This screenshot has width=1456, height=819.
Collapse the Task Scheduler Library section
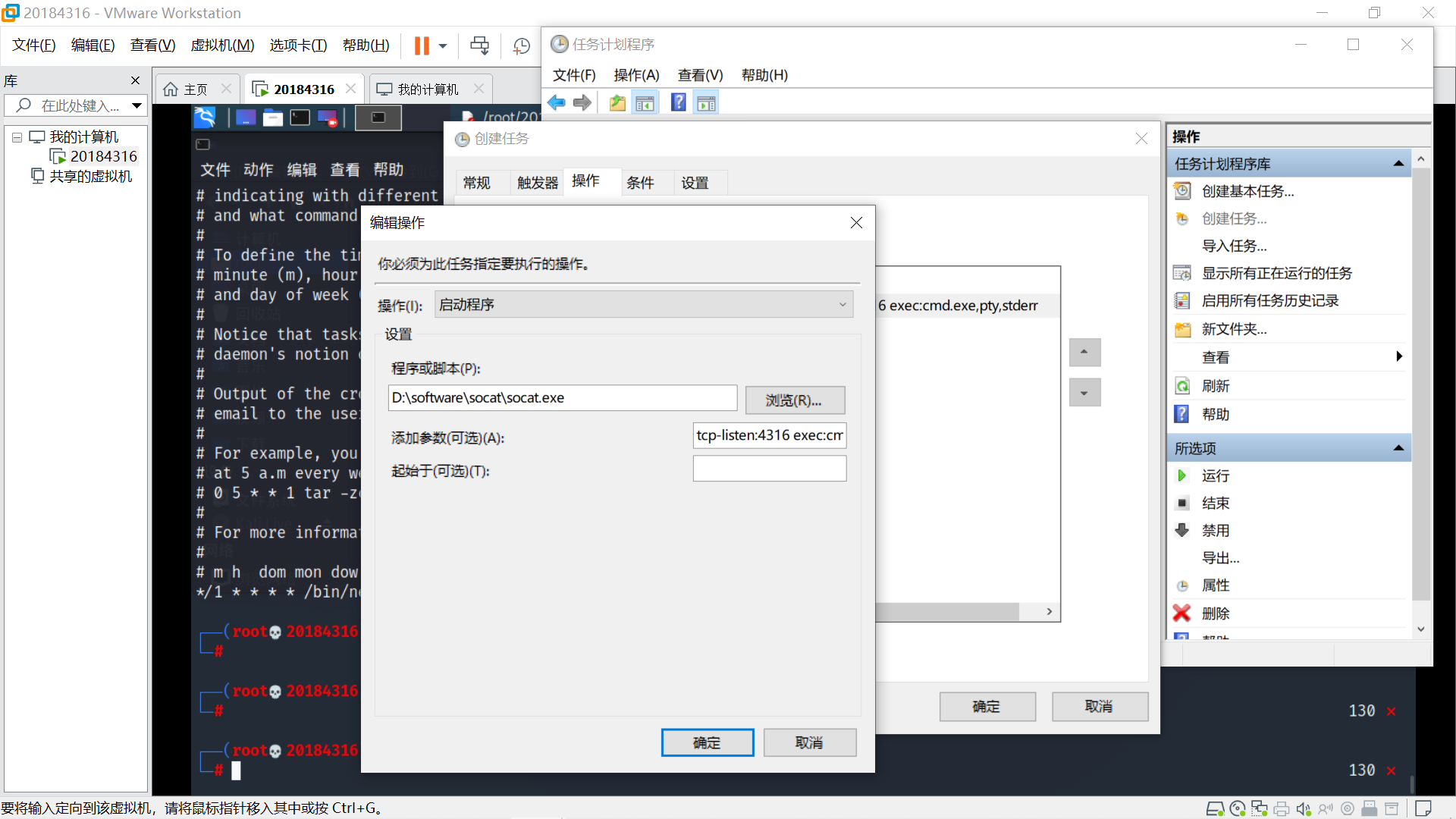click(1398, 164)
